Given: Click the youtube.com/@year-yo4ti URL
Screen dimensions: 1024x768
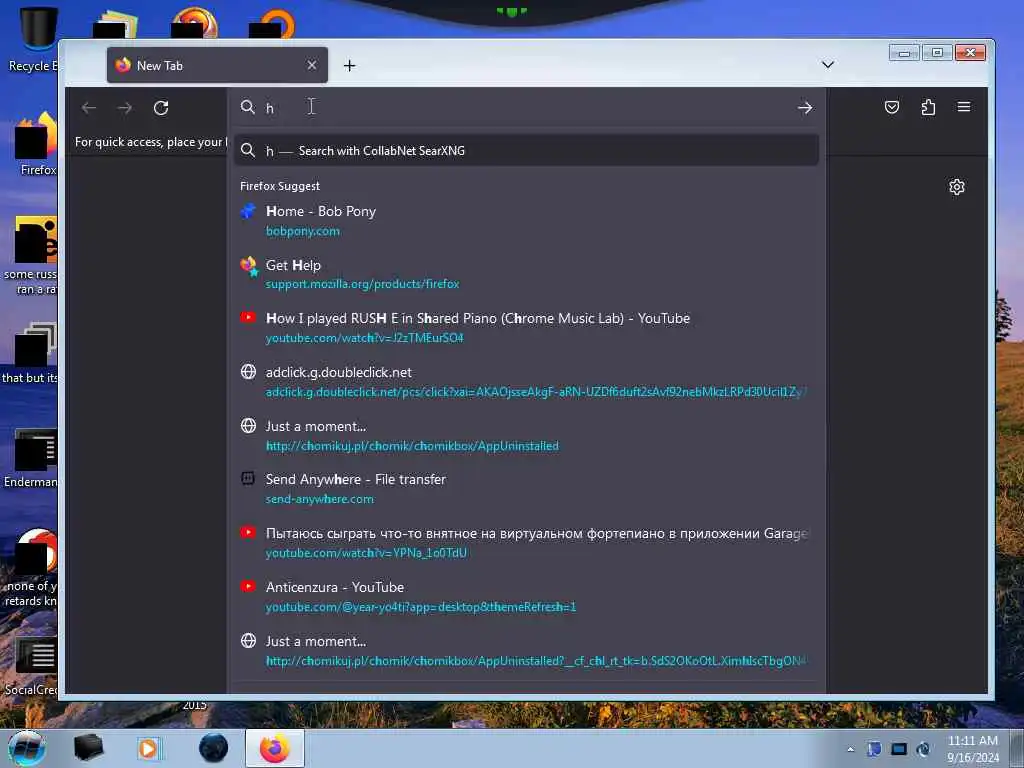Looking at the screenshot, I should [421, 607].
